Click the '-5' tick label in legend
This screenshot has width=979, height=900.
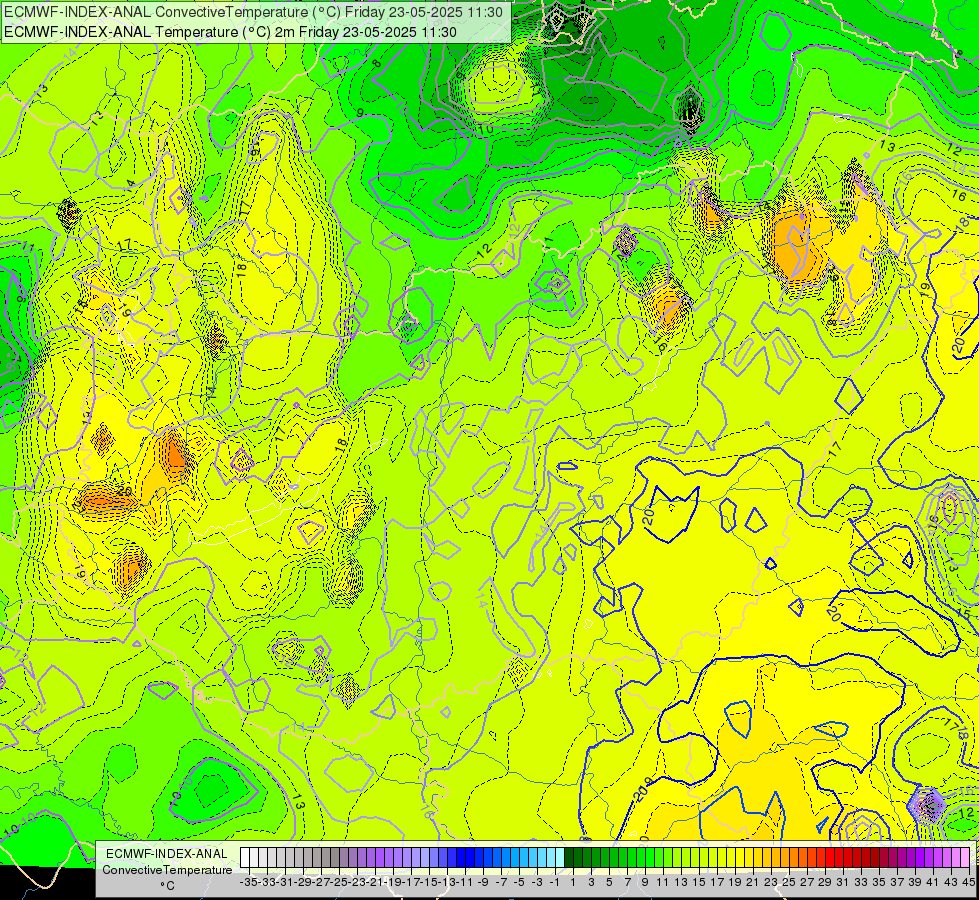point(519,882)
